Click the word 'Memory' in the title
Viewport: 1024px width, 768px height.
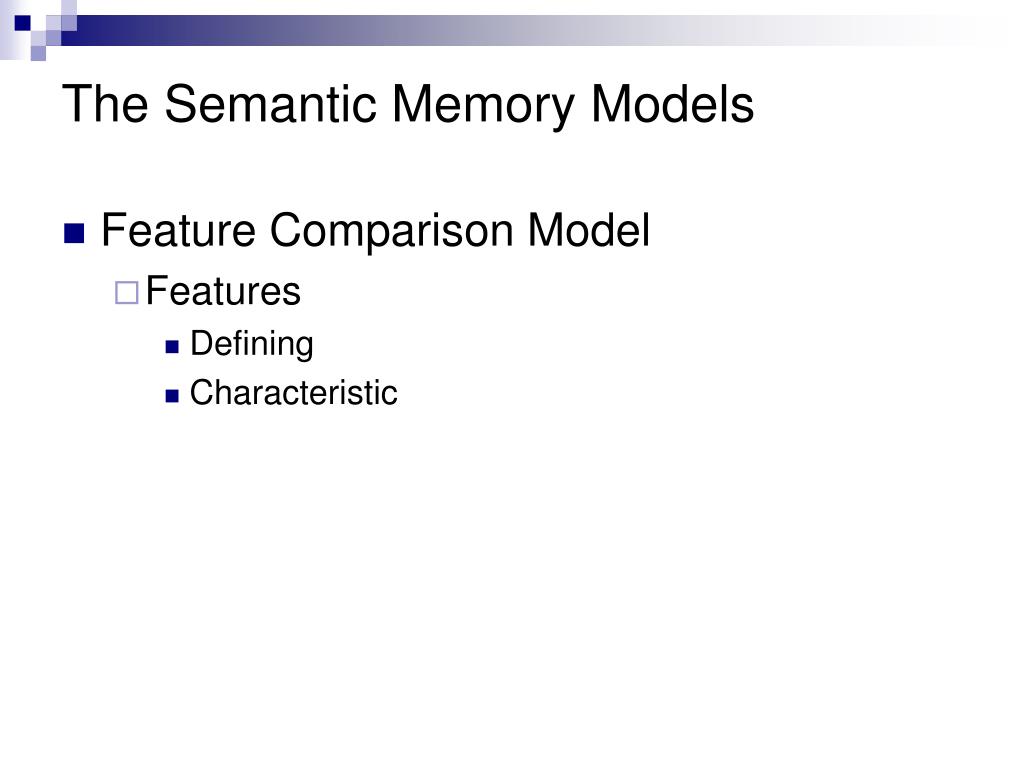483,106
